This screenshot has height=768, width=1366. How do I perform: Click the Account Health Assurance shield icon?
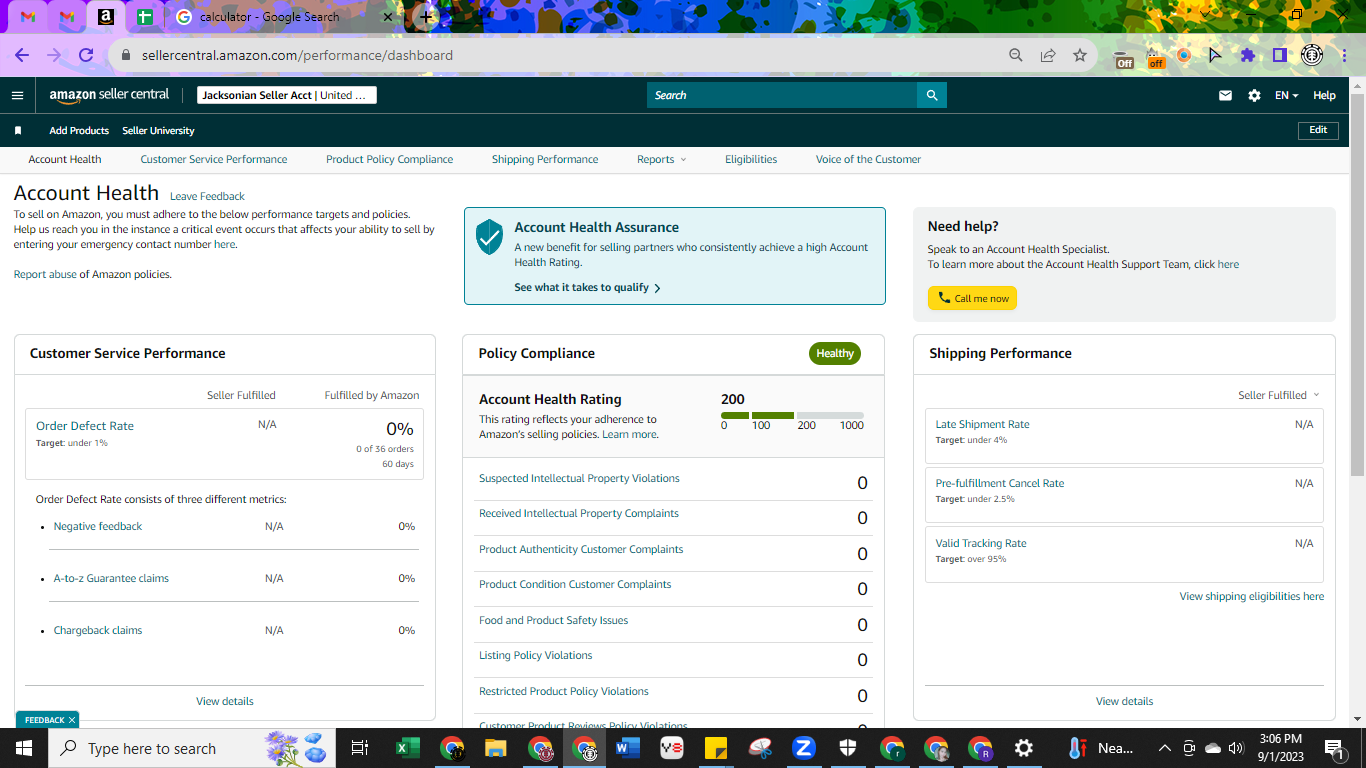pyautogui.click(x=489, y=237)
